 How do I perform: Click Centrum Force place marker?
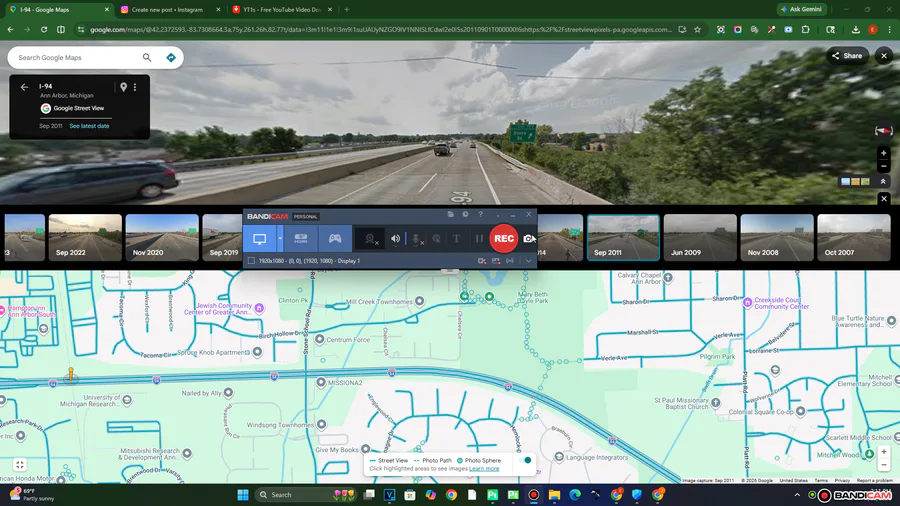320,339
